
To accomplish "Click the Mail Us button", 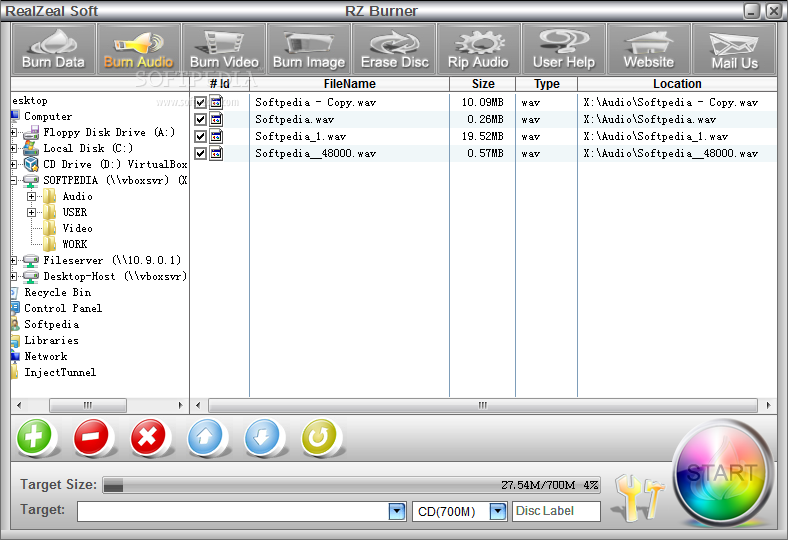I will pyautogui.click(x=734, y=49).
